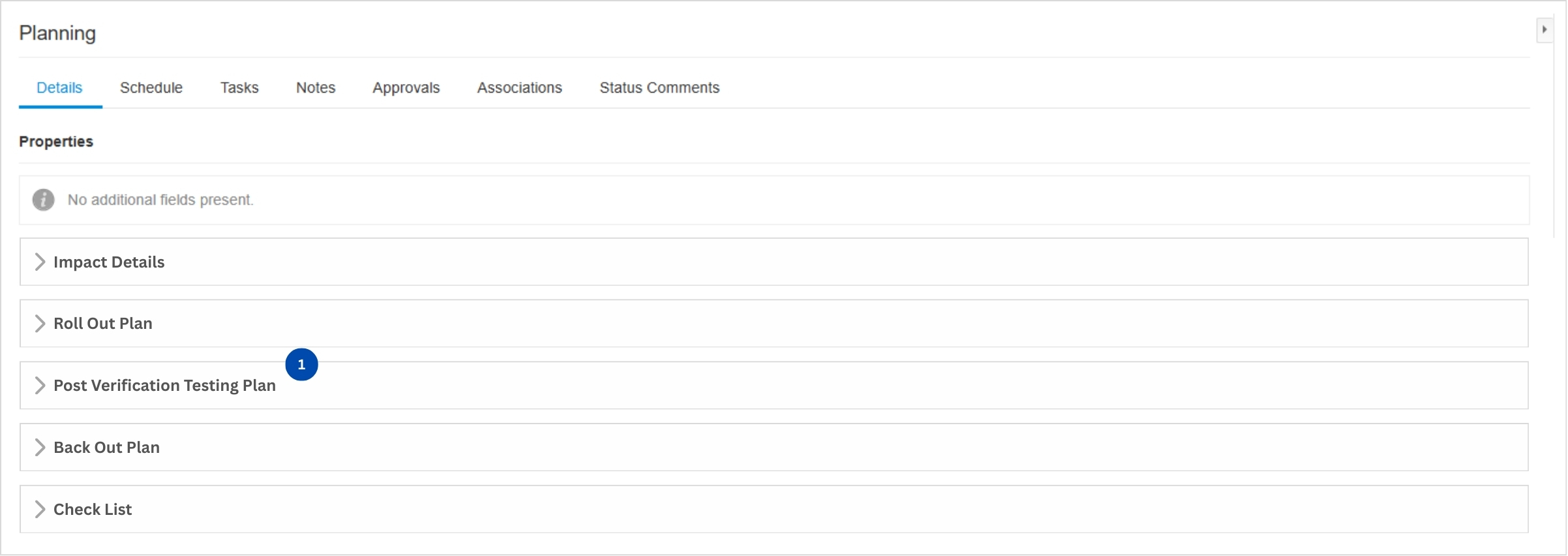Click the Check List section header
This screenshot has width=1568, height=556.
(x=774, y=509)
